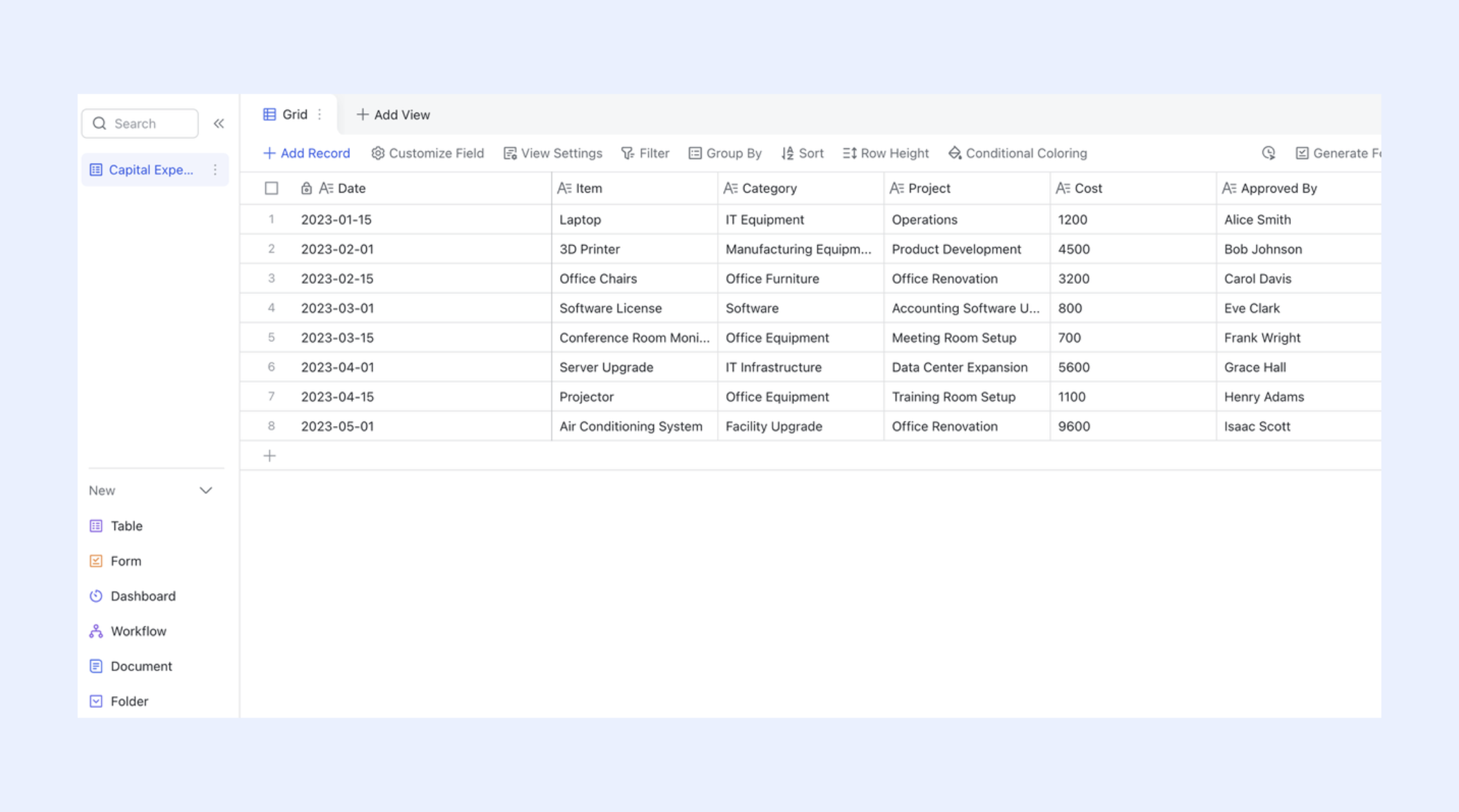
Task: Click the Generate Form icon
Action: [1302, 153]
